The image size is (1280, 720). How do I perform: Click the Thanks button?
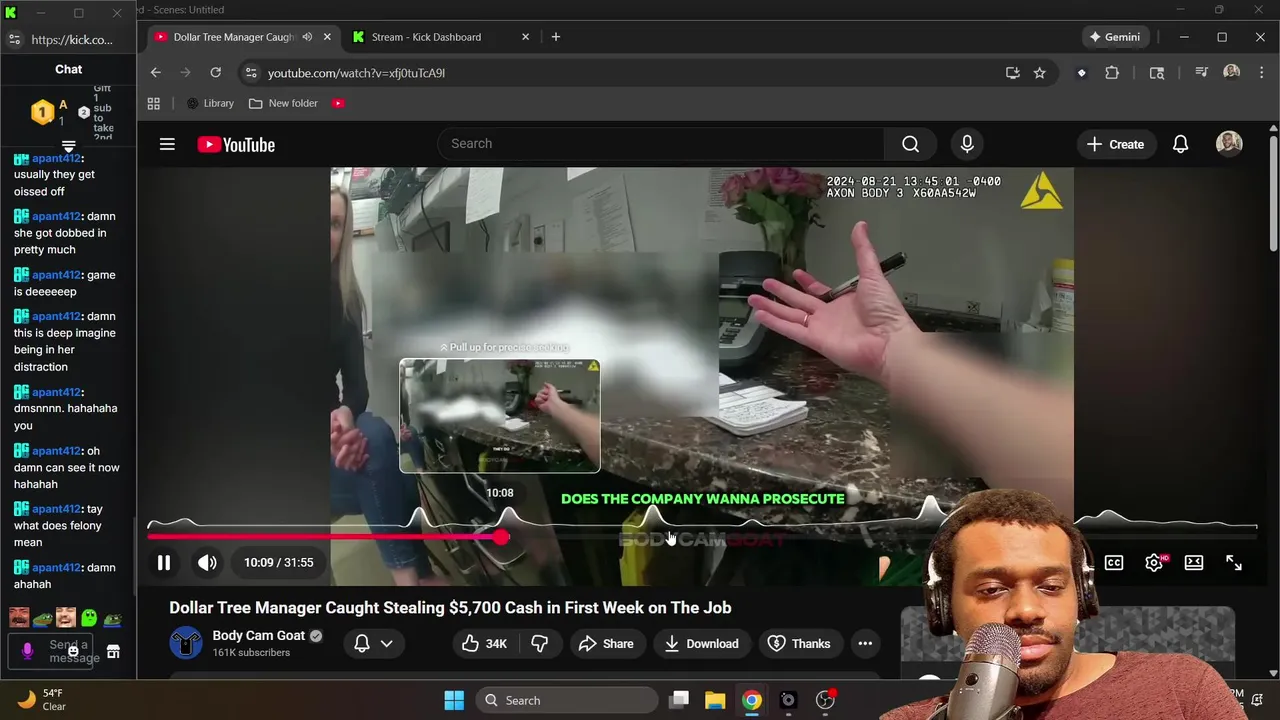point(798,644)
